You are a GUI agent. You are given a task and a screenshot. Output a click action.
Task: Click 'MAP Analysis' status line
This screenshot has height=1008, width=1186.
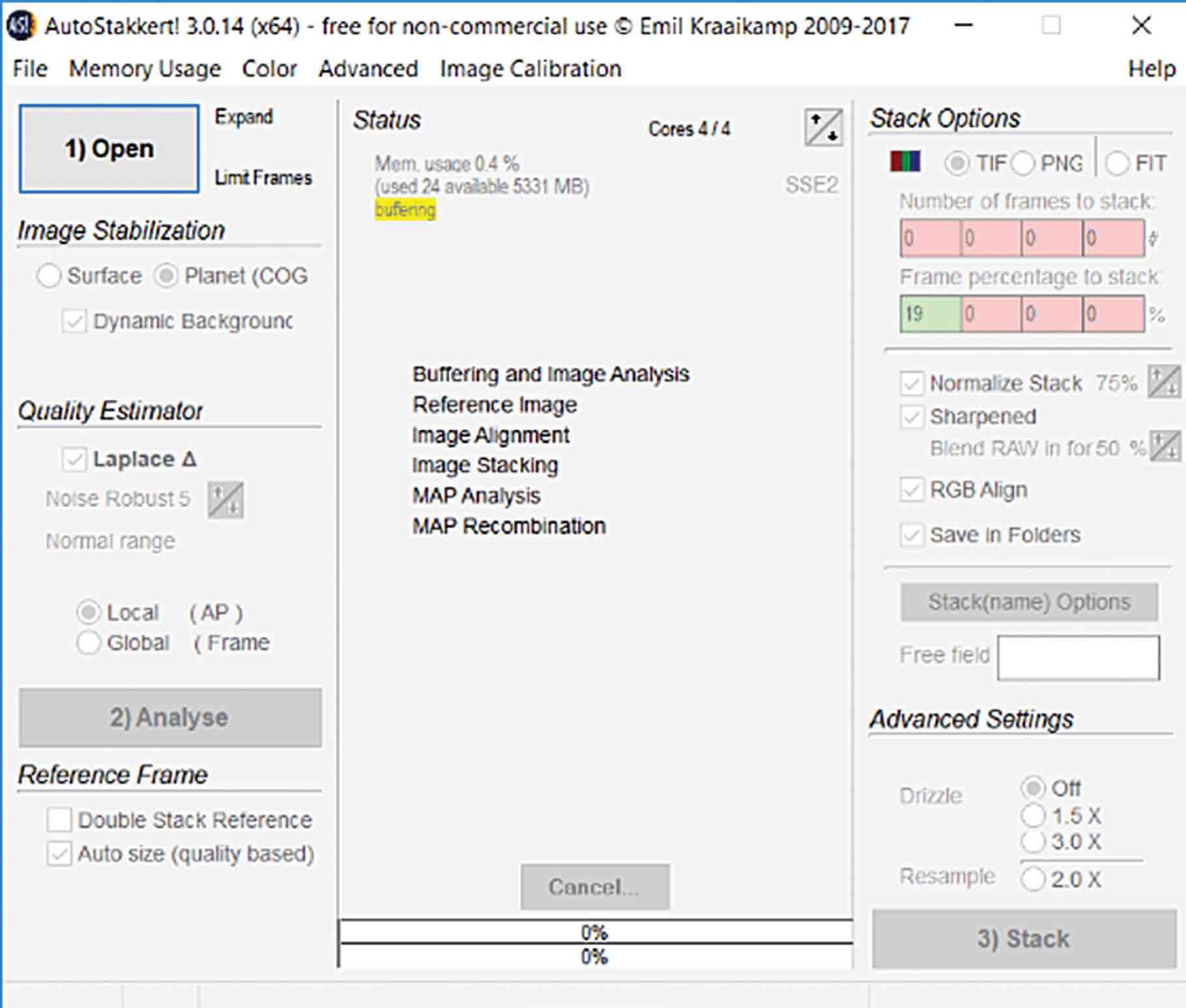[x=476, y=496]
